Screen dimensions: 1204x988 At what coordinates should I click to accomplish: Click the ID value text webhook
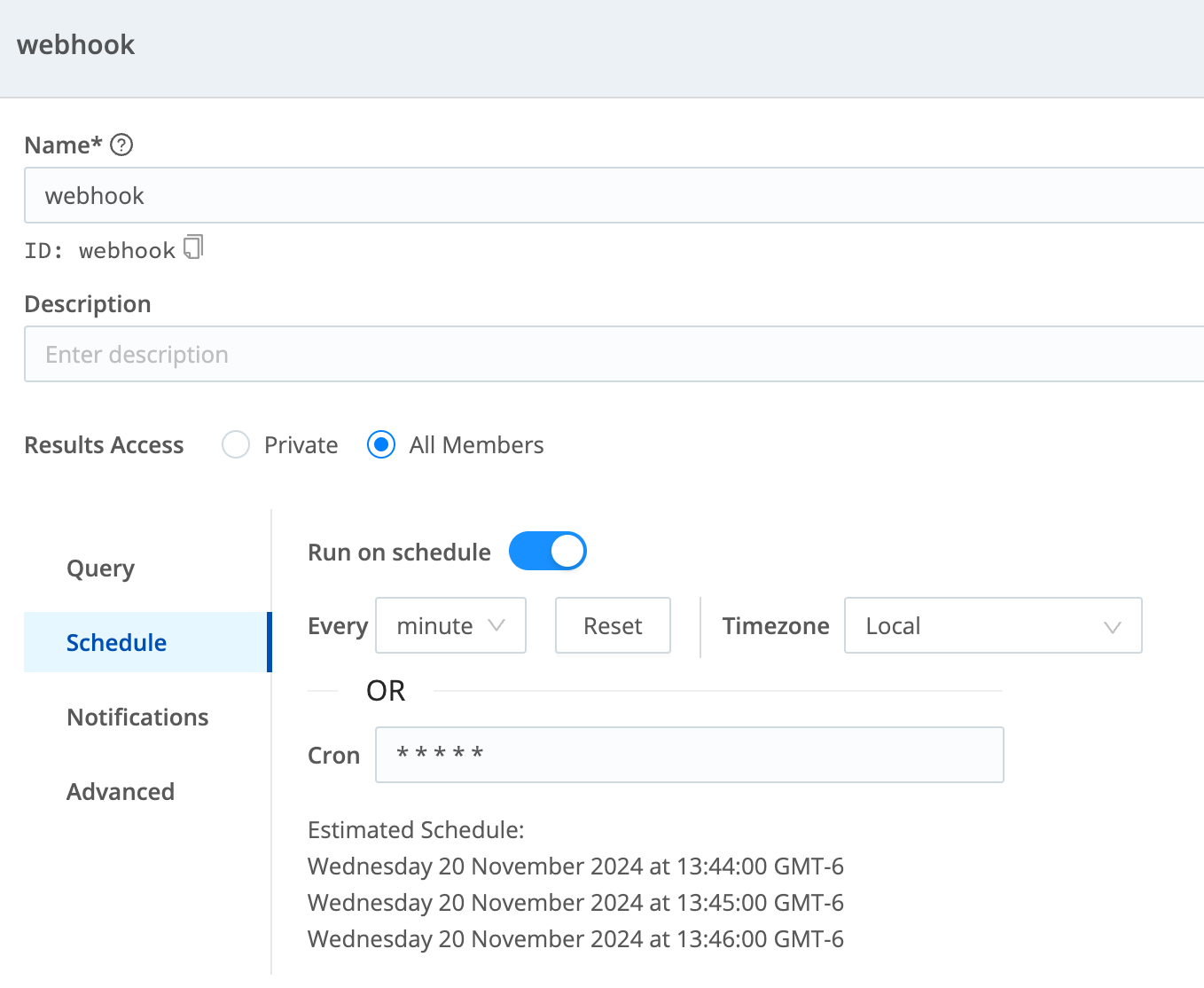tap(127, 251)
